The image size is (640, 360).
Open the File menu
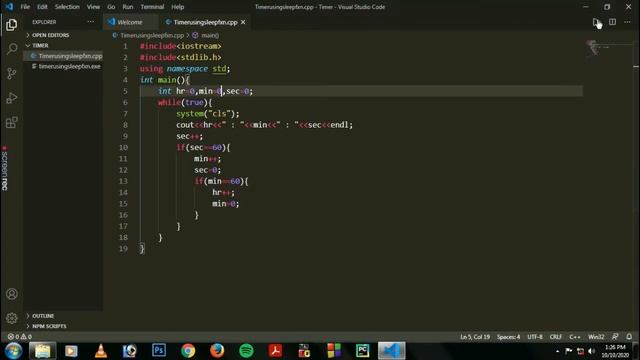click(25, 7)
